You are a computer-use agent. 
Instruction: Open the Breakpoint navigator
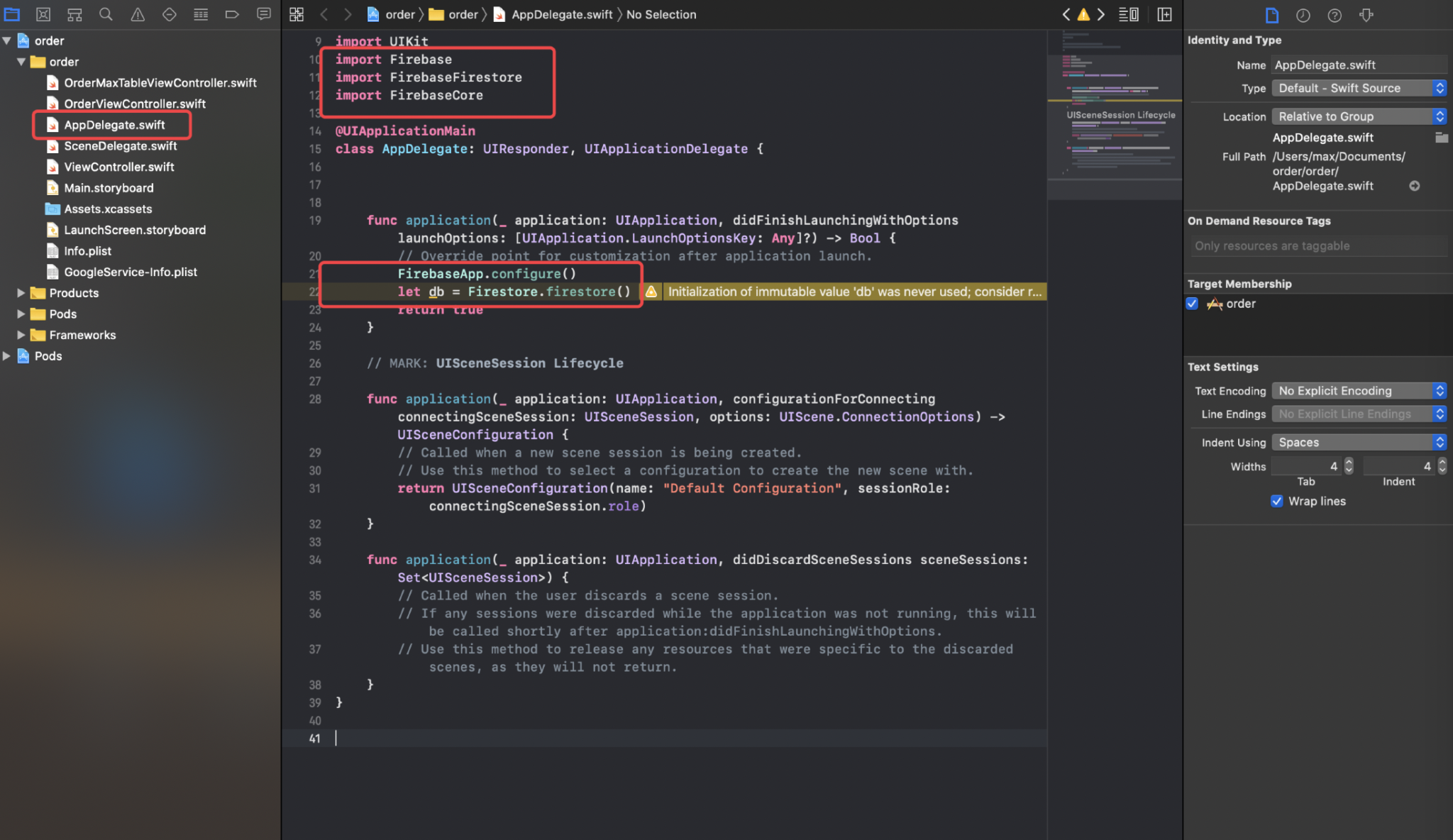[x=232, y=14]
